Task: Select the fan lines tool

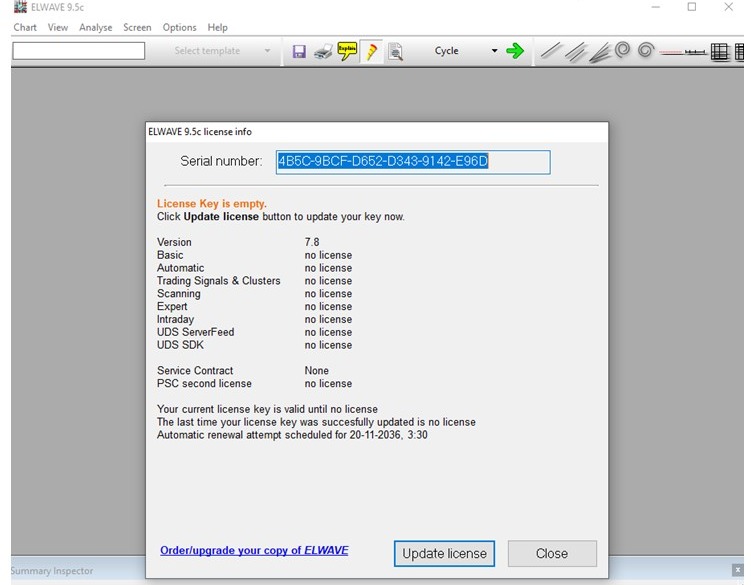Action: click(x=599, y=53)
